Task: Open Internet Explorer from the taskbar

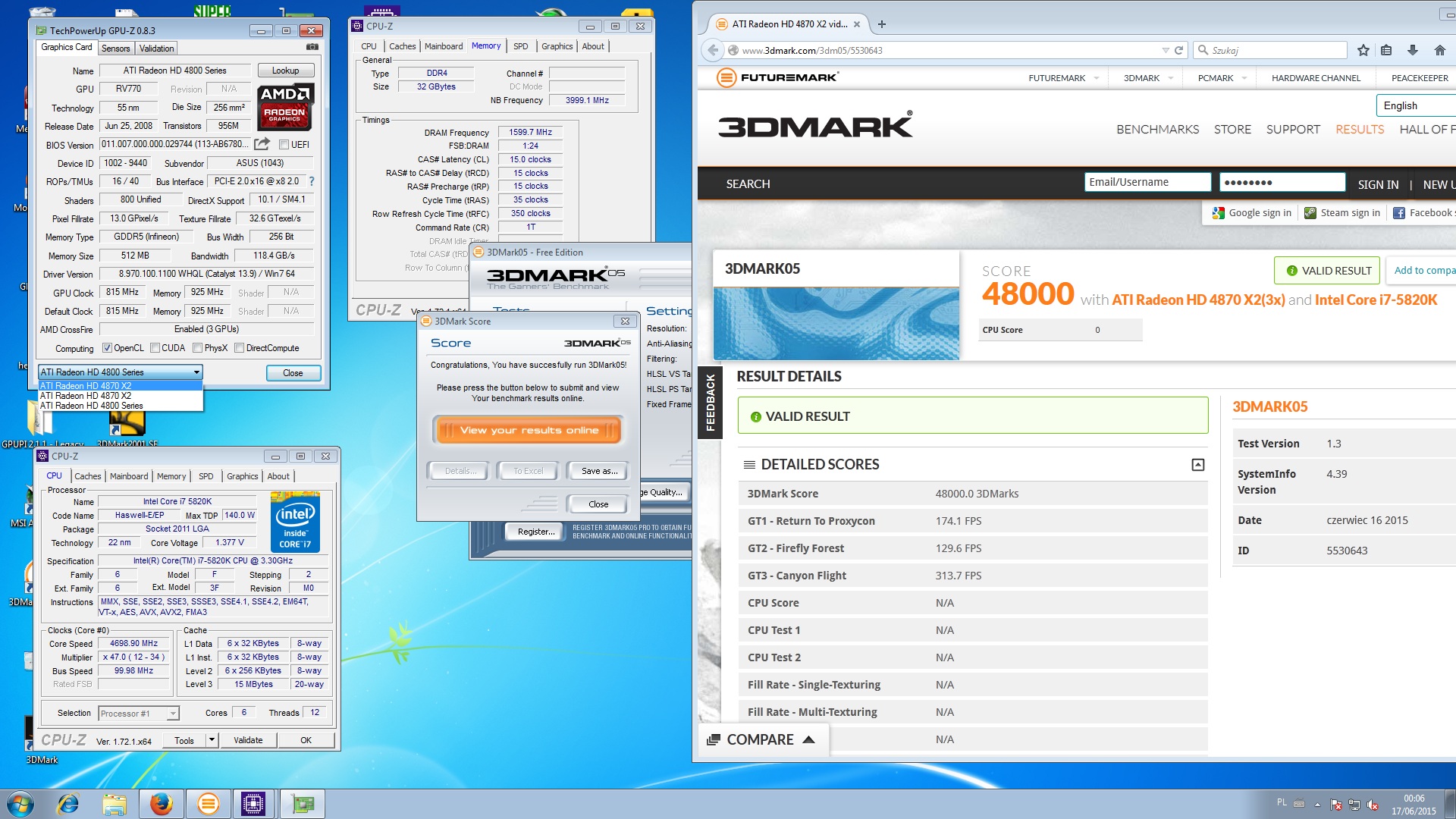Action: pyautogui.click(x=68, y=804)
